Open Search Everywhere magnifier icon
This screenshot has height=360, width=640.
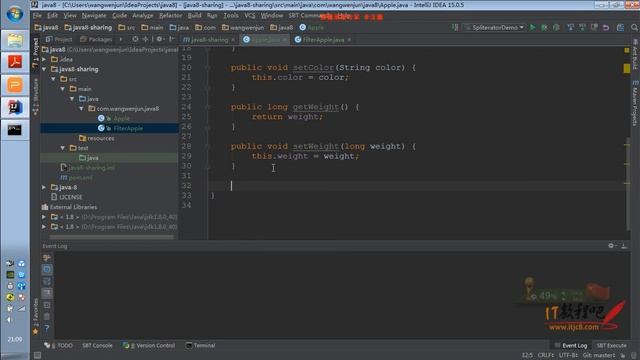pos(634,27)
